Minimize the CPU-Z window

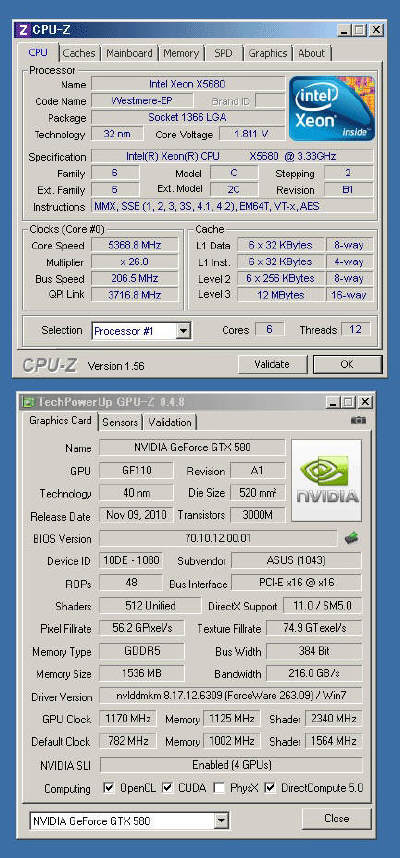344,30
